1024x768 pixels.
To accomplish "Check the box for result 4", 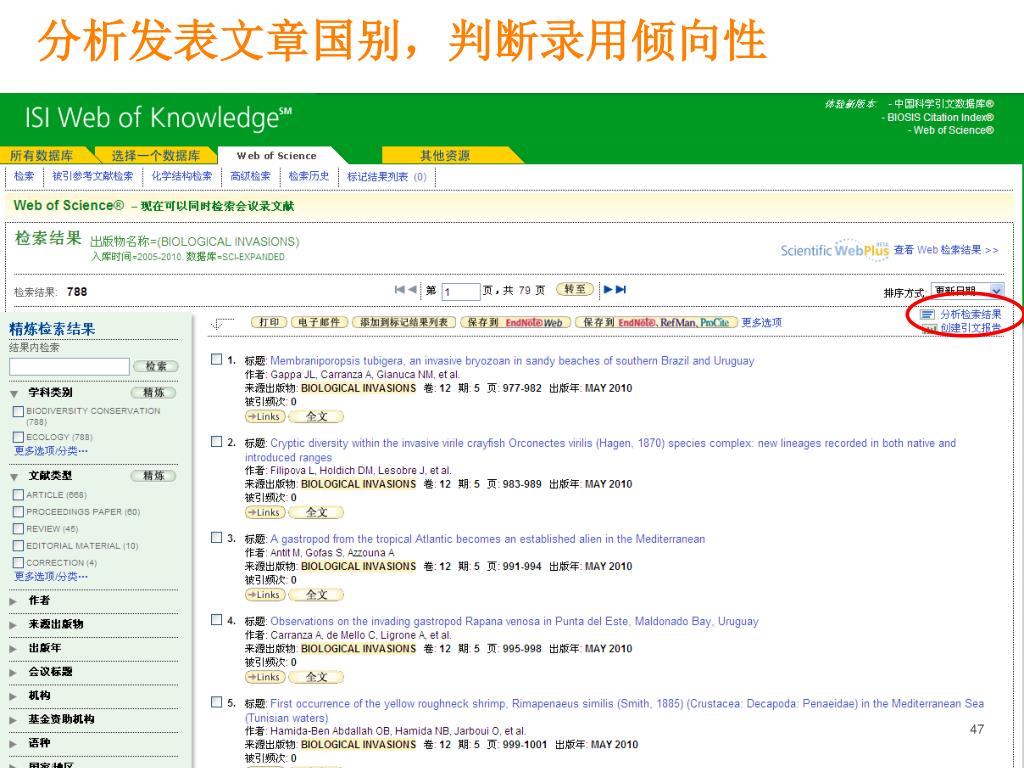I will (x=217, y=620).
